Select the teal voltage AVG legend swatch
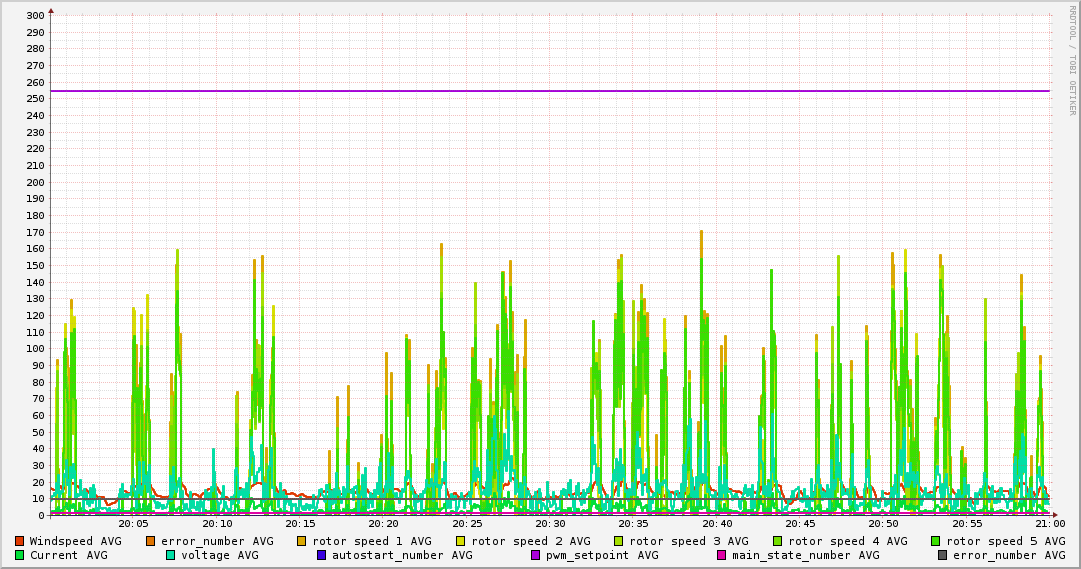Screen dimensions: 1081x569 [171, 555]
